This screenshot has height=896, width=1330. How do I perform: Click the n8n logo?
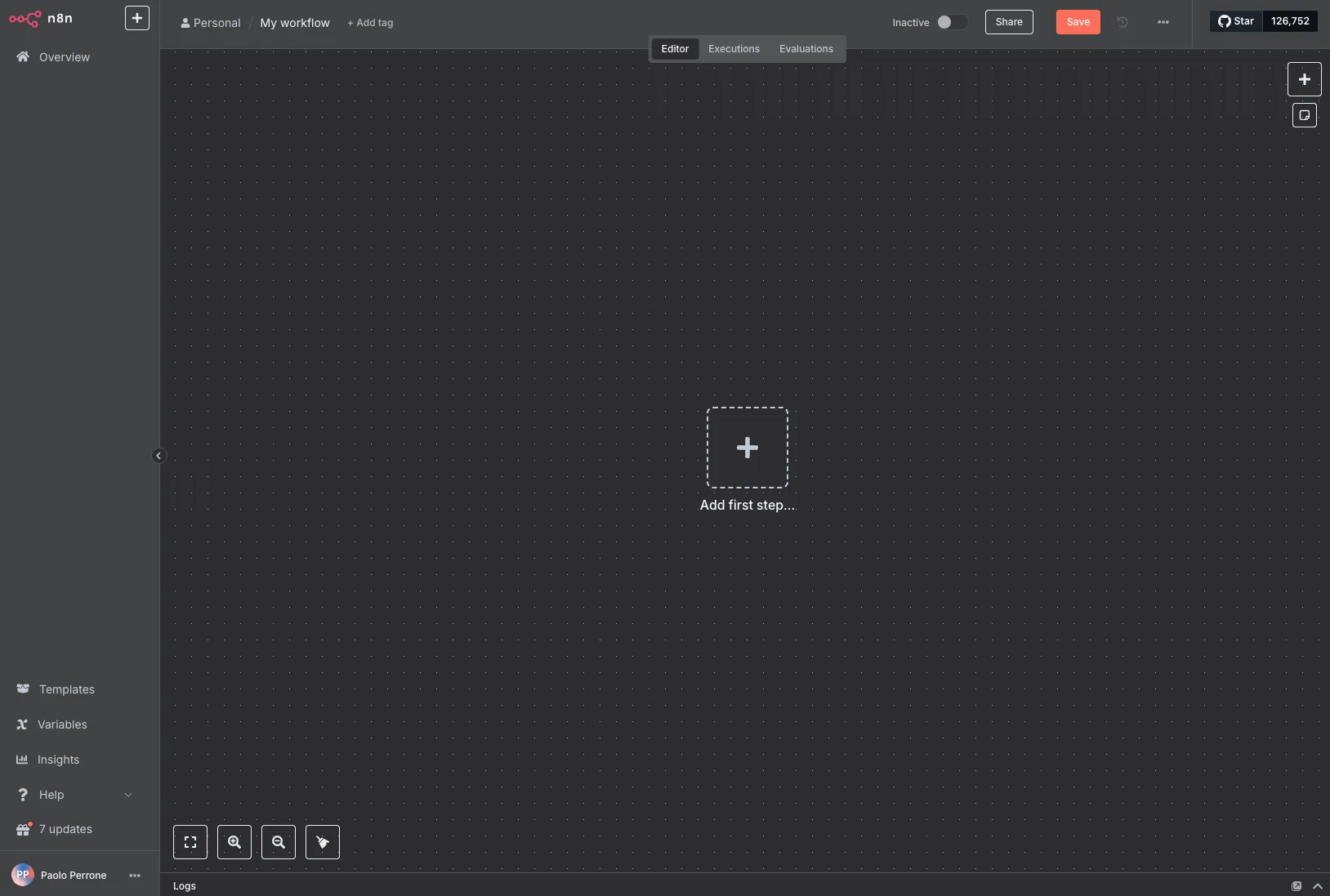41,18
